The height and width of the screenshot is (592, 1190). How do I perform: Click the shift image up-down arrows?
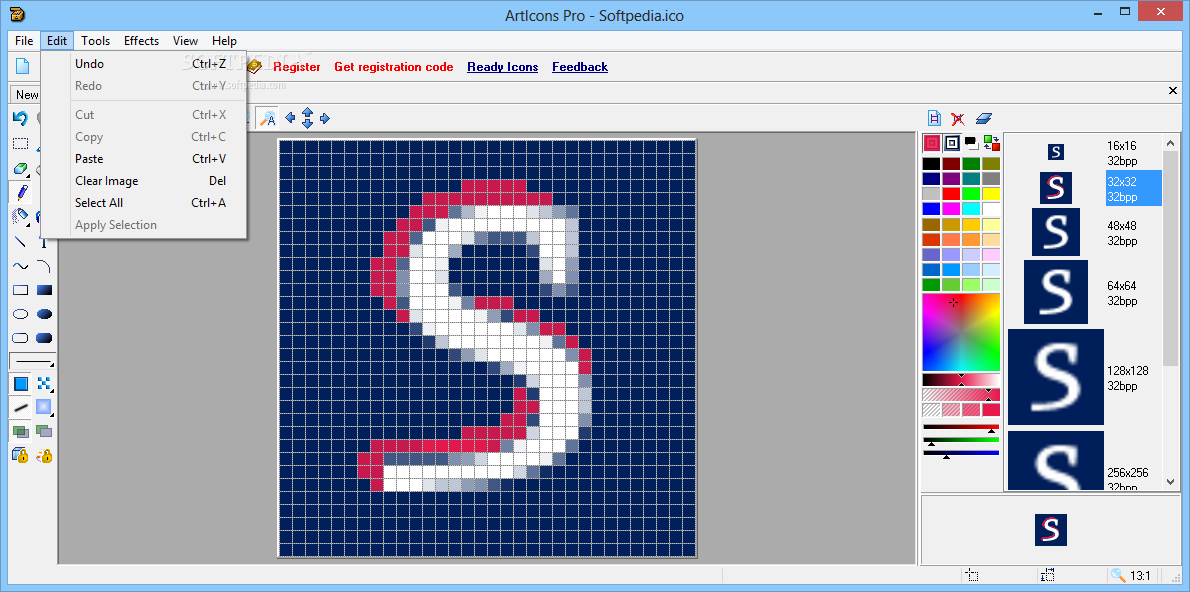pyautogui.click(x=307, y=118)
